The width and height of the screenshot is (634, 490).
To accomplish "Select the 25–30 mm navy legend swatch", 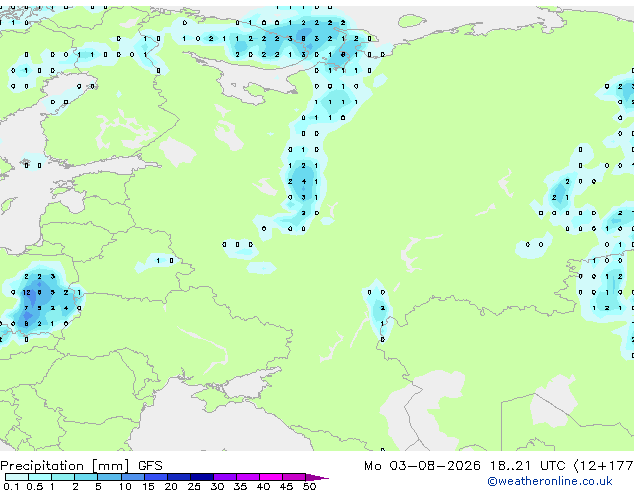I will click(202, 477).
